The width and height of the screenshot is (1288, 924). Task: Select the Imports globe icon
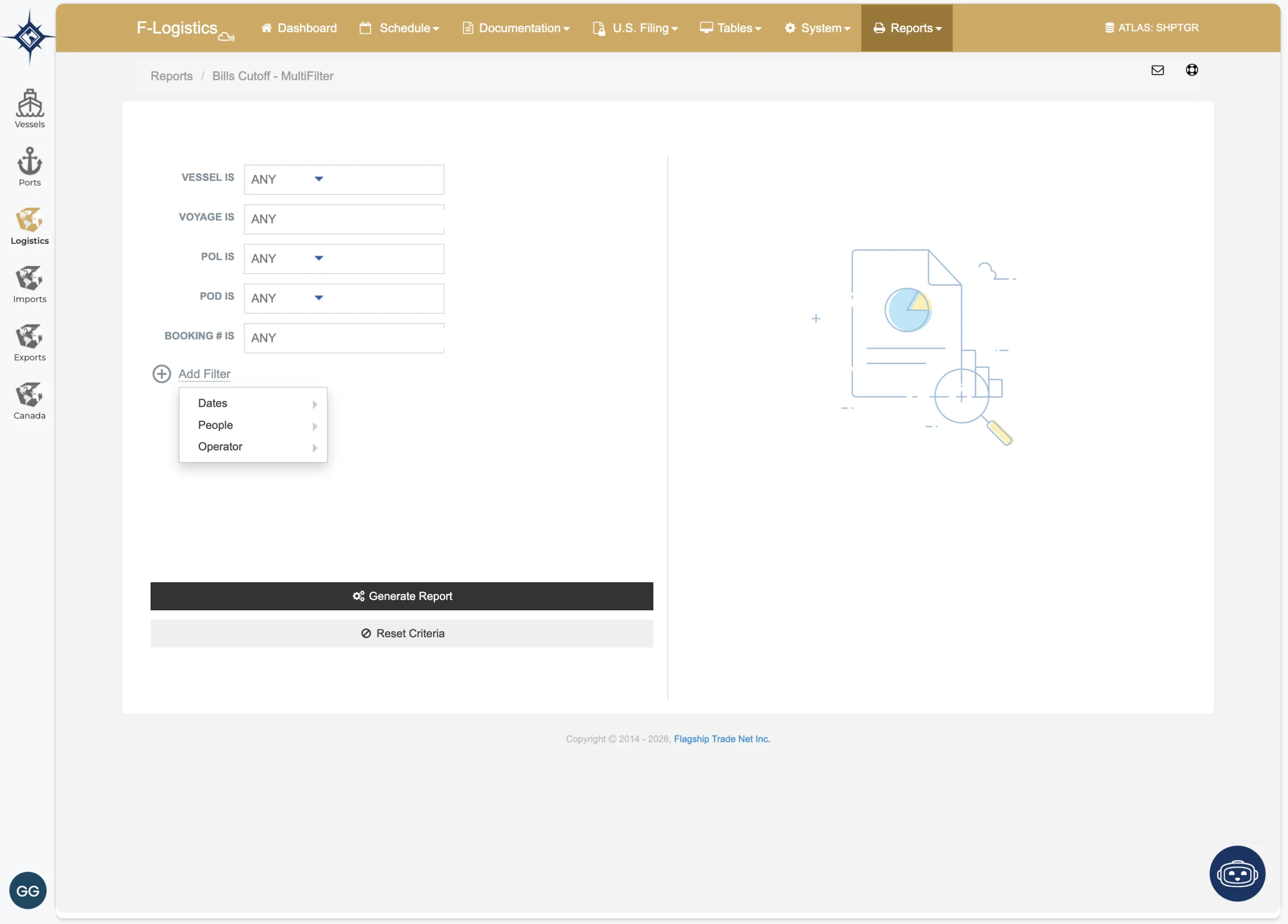coord(30,283)
